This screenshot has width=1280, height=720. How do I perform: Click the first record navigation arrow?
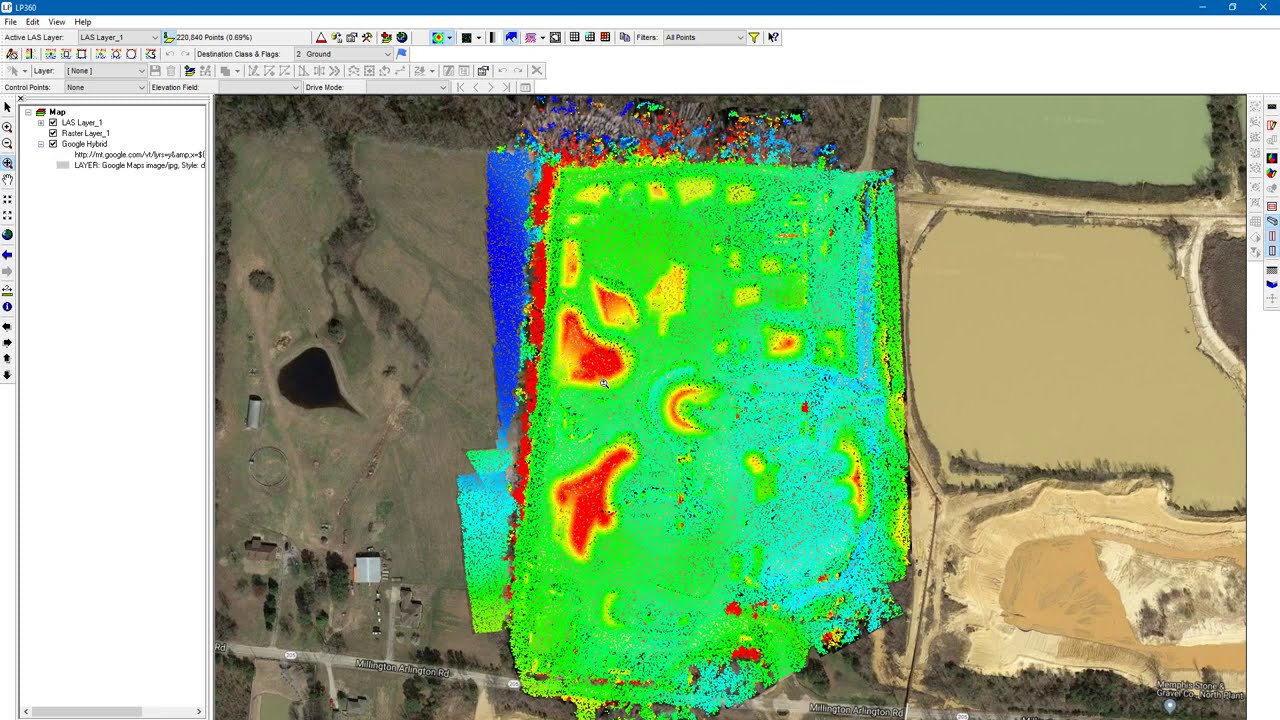click(460, 88)
